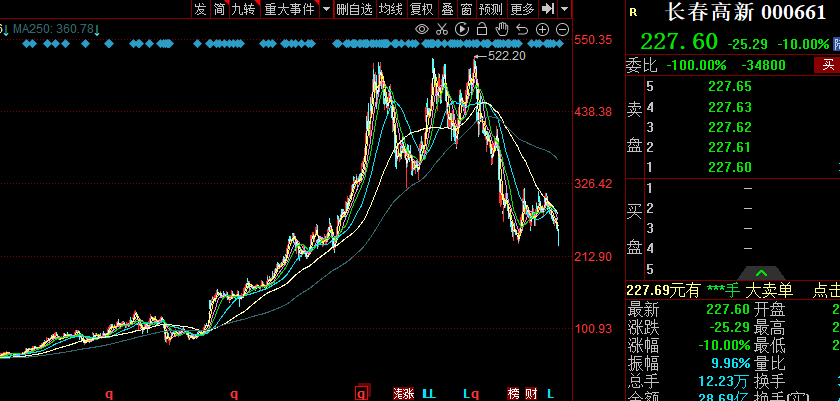840x401 pixels.
Task: Click the 550.35 price axis label
Action: coord(592,39)
